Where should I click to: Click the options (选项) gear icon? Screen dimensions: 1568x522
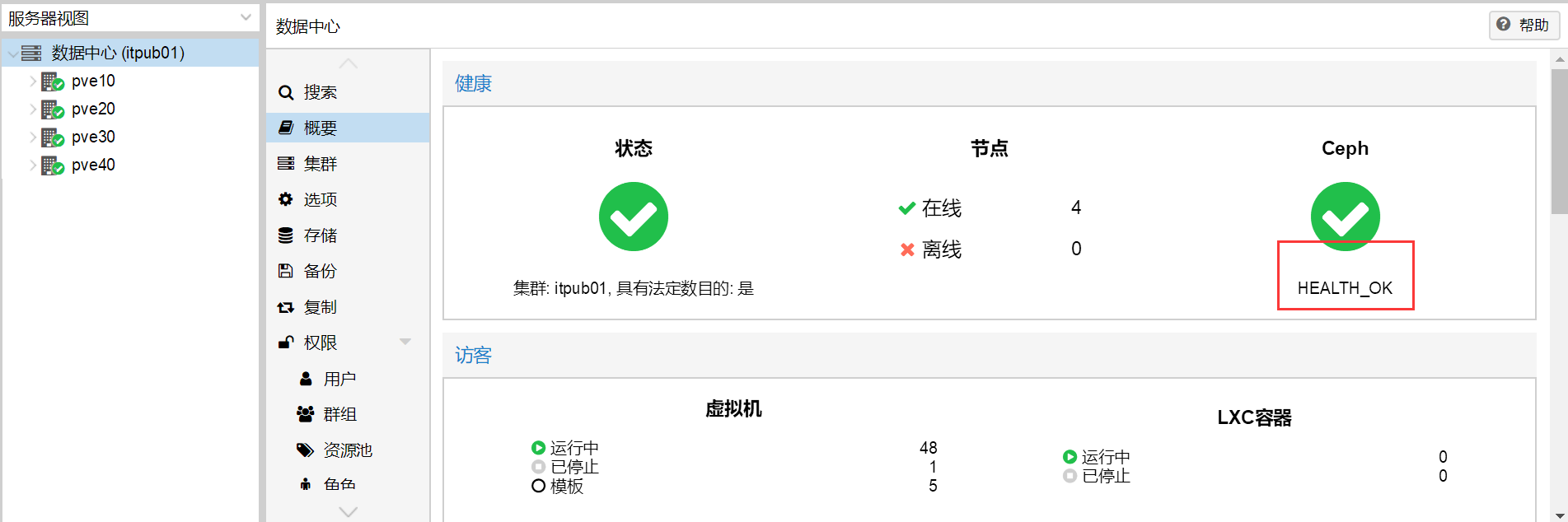[x=286, y=199]
